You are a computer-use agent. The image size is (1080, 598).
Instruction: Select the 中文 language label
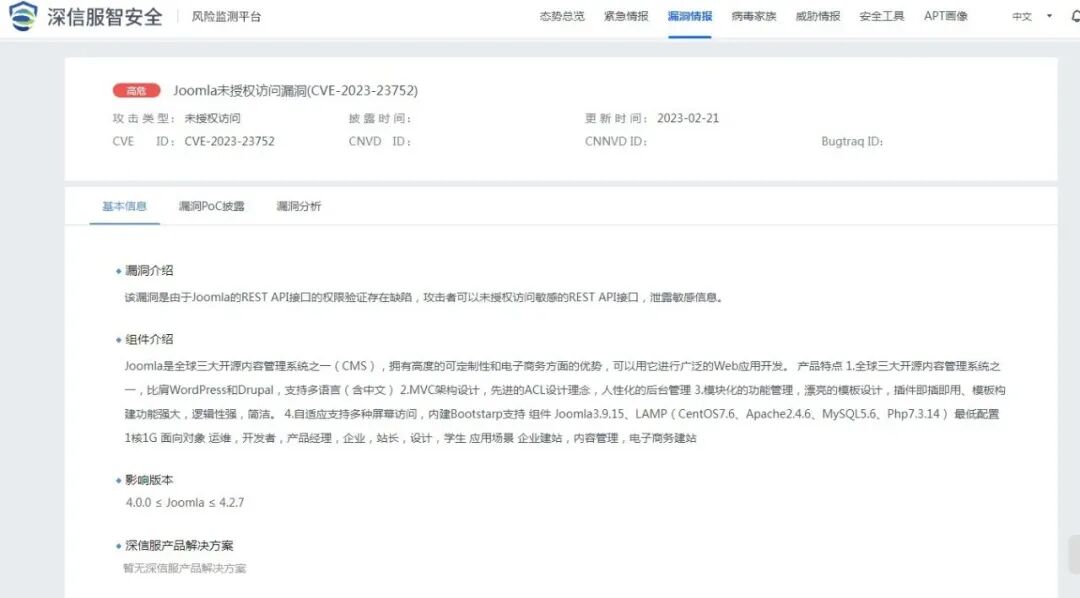click(x=1021, y=17)
